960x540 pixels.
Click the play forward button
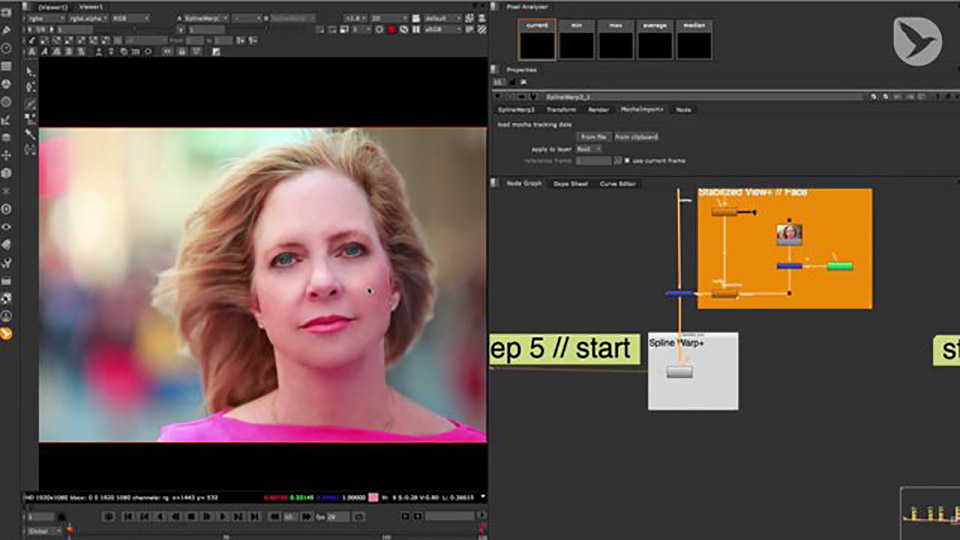pos(222,517)
